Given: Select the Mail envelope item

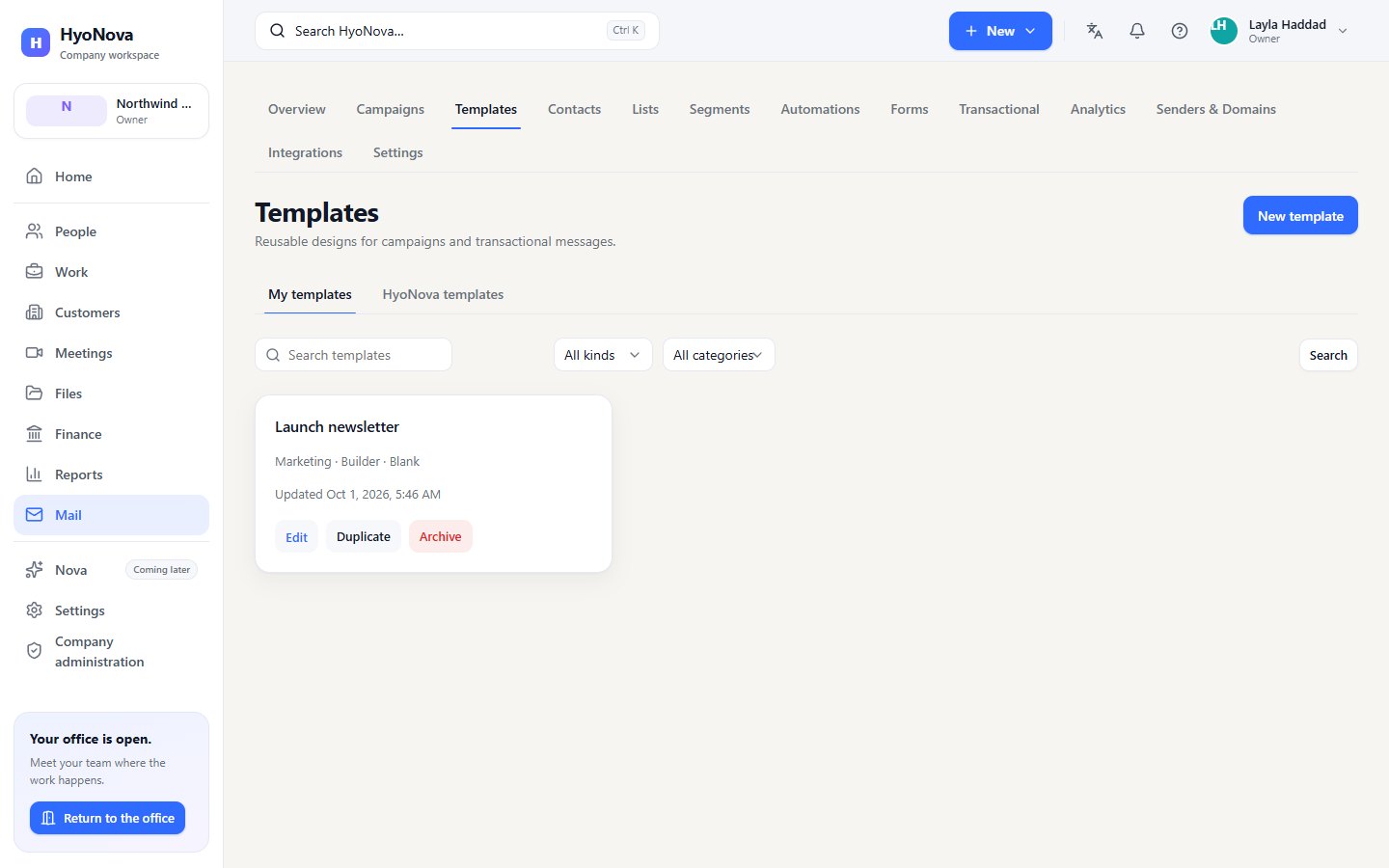Looking at the screenshot, I should pos(111,515).
